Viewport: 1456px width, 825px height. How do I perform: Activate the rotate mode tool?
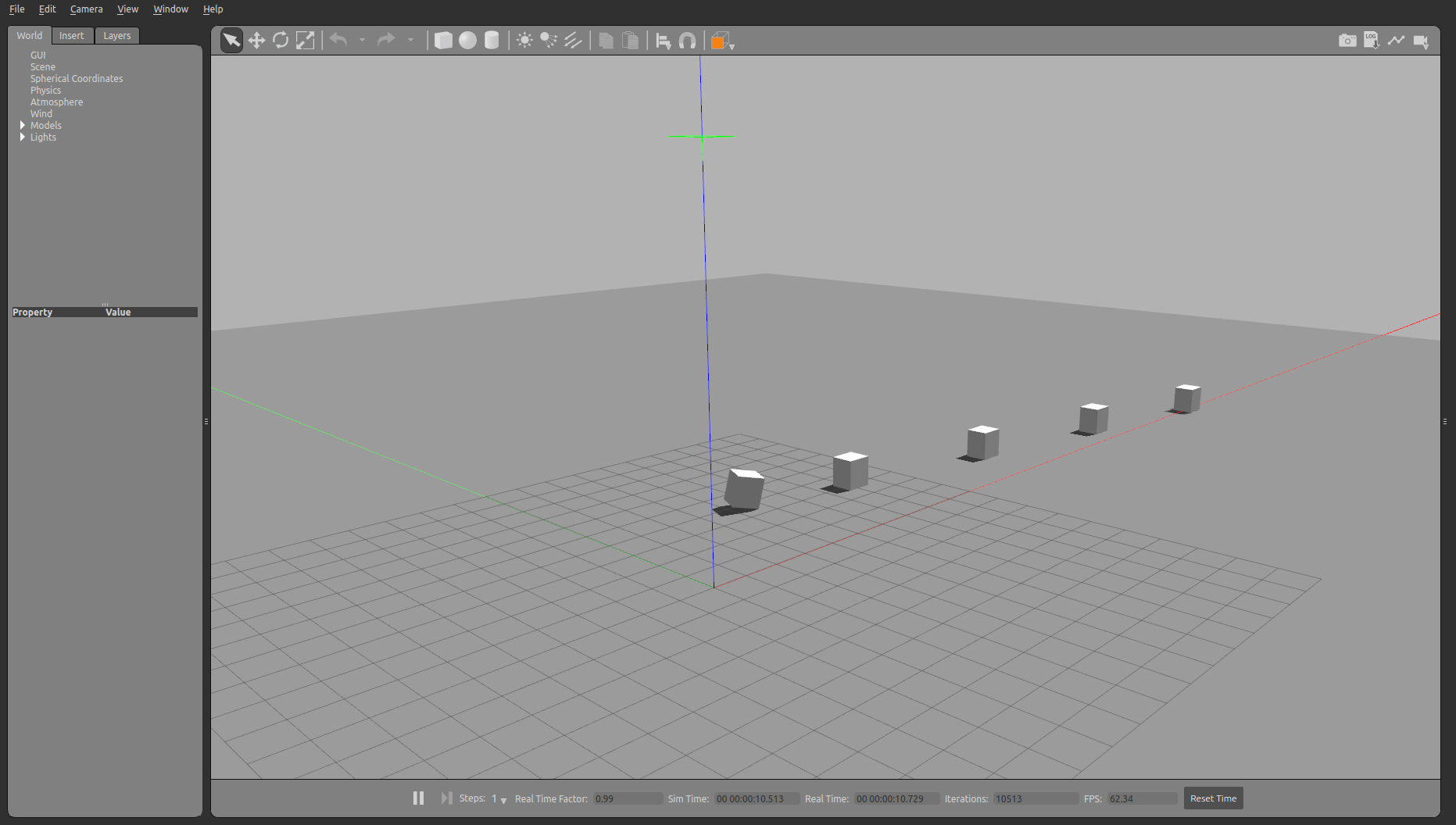(x=281, y=40)
